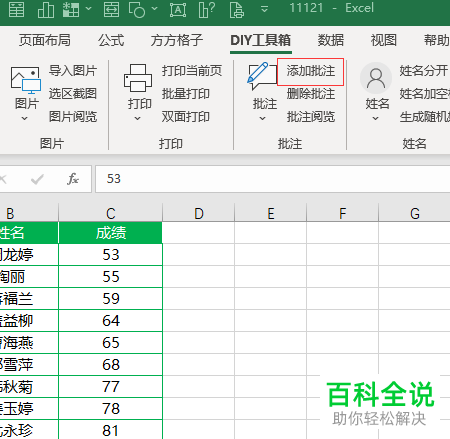Click the 图片 picture icon
Image resolution: width=450 pixels, height=439 pixels.
click(26, 80)
